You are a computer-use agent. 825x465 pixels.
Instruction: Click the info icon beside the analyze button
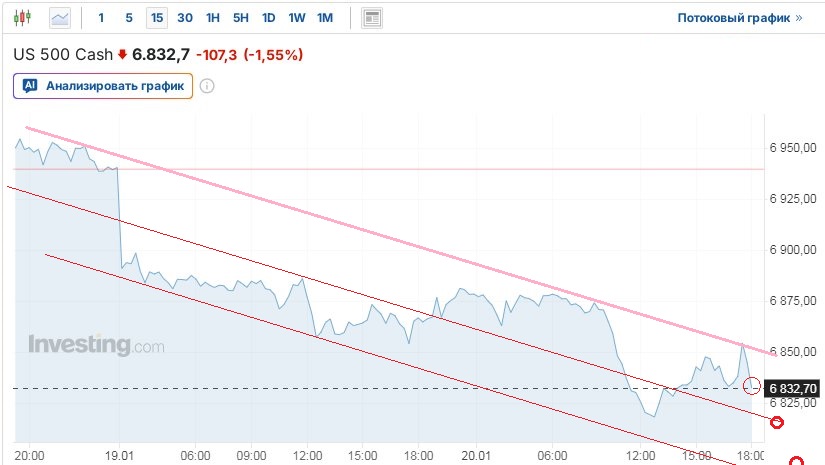click(207, 86)
